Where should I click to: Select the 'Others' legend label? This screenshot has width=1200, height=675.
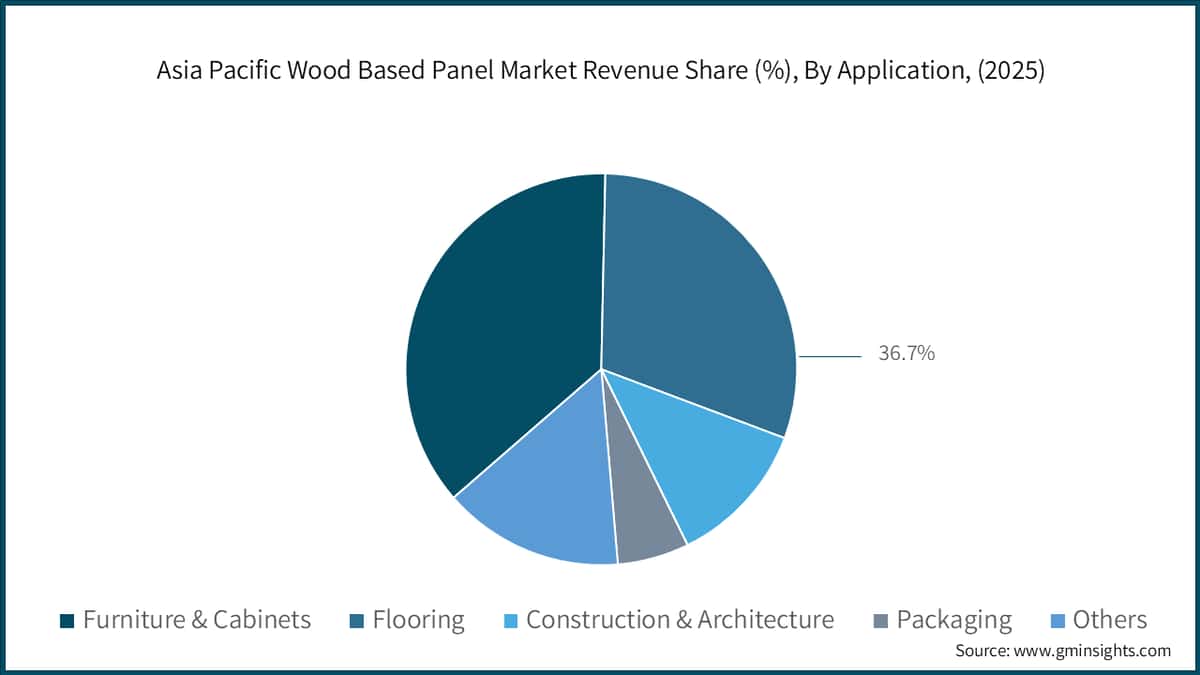[x=1110, y=620]
